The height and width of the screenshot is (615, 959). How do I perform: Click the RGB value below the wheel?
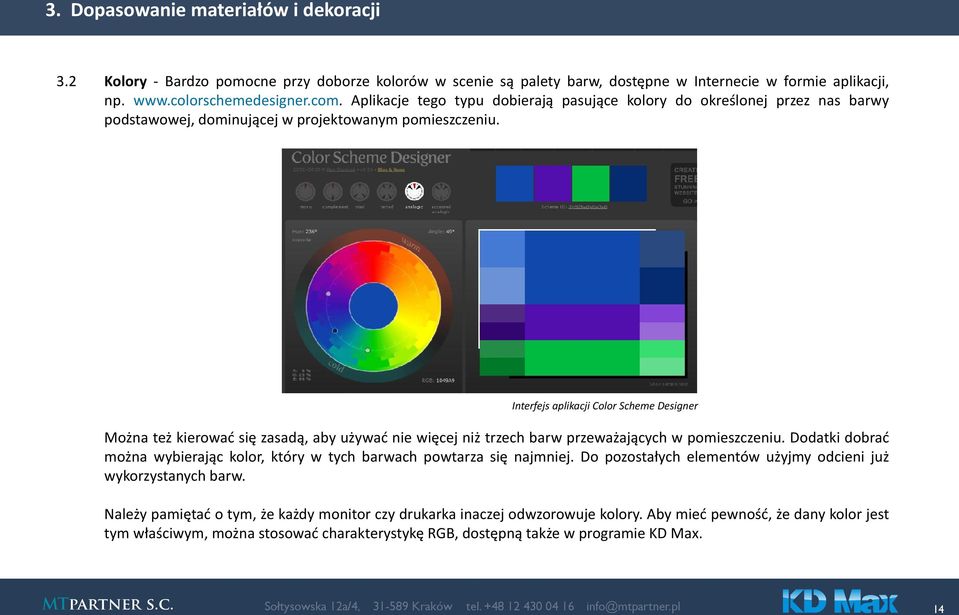click(438, 380)
